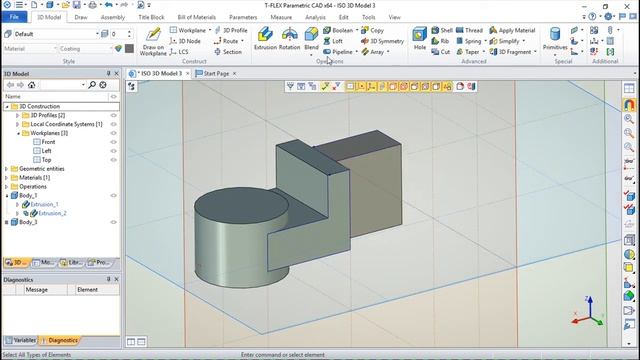The height and width of the screenshot is (360, 640).
Task: Insert a 3D Fragment
Action: click(510, 52)
